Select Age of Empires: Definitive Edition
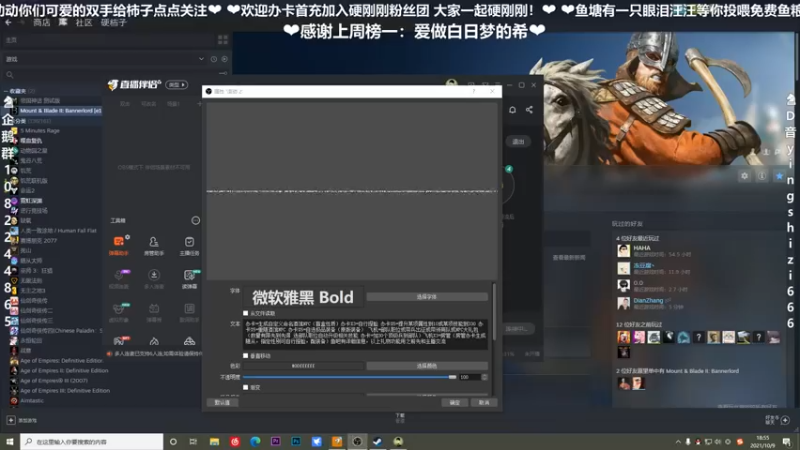 (x=61, y=361)
